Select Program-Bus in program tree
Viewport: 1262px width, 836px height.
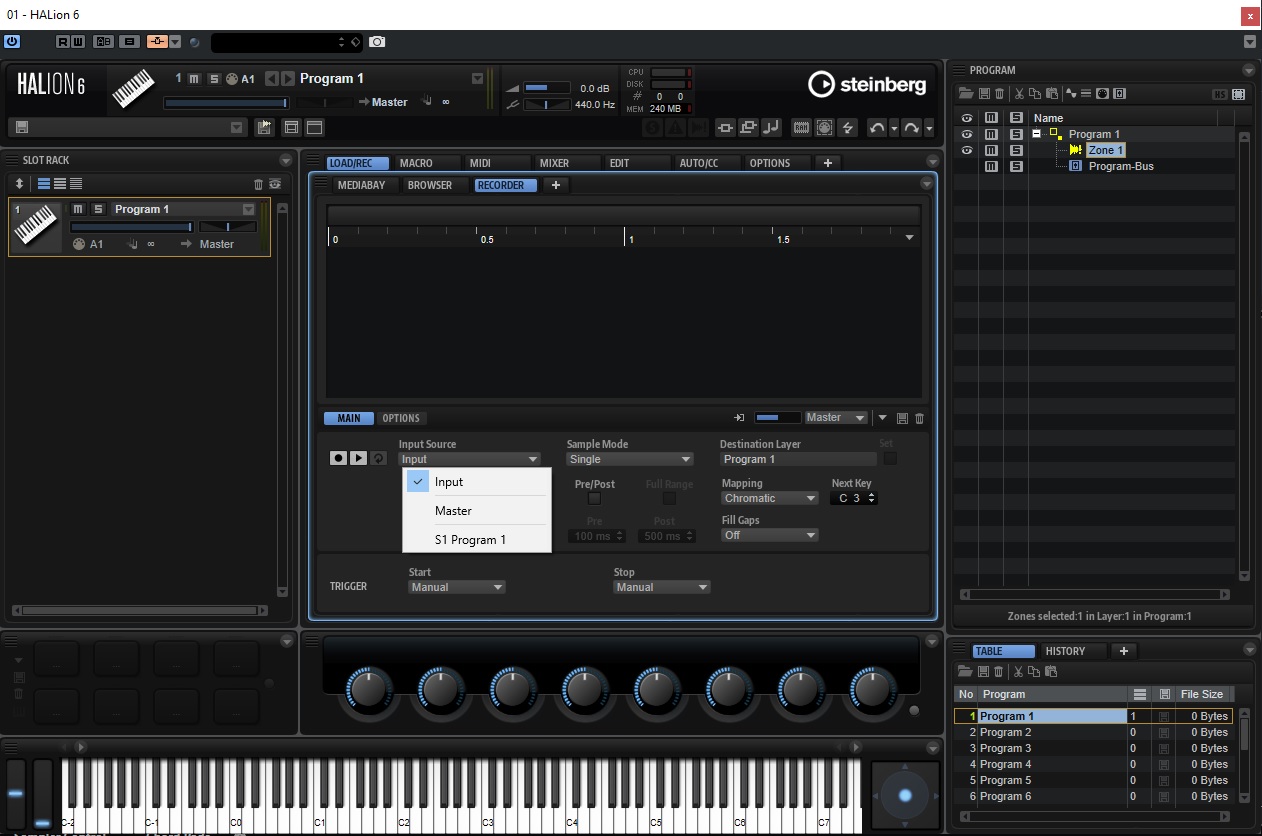pyautogui.click(x=1121, y=166)
